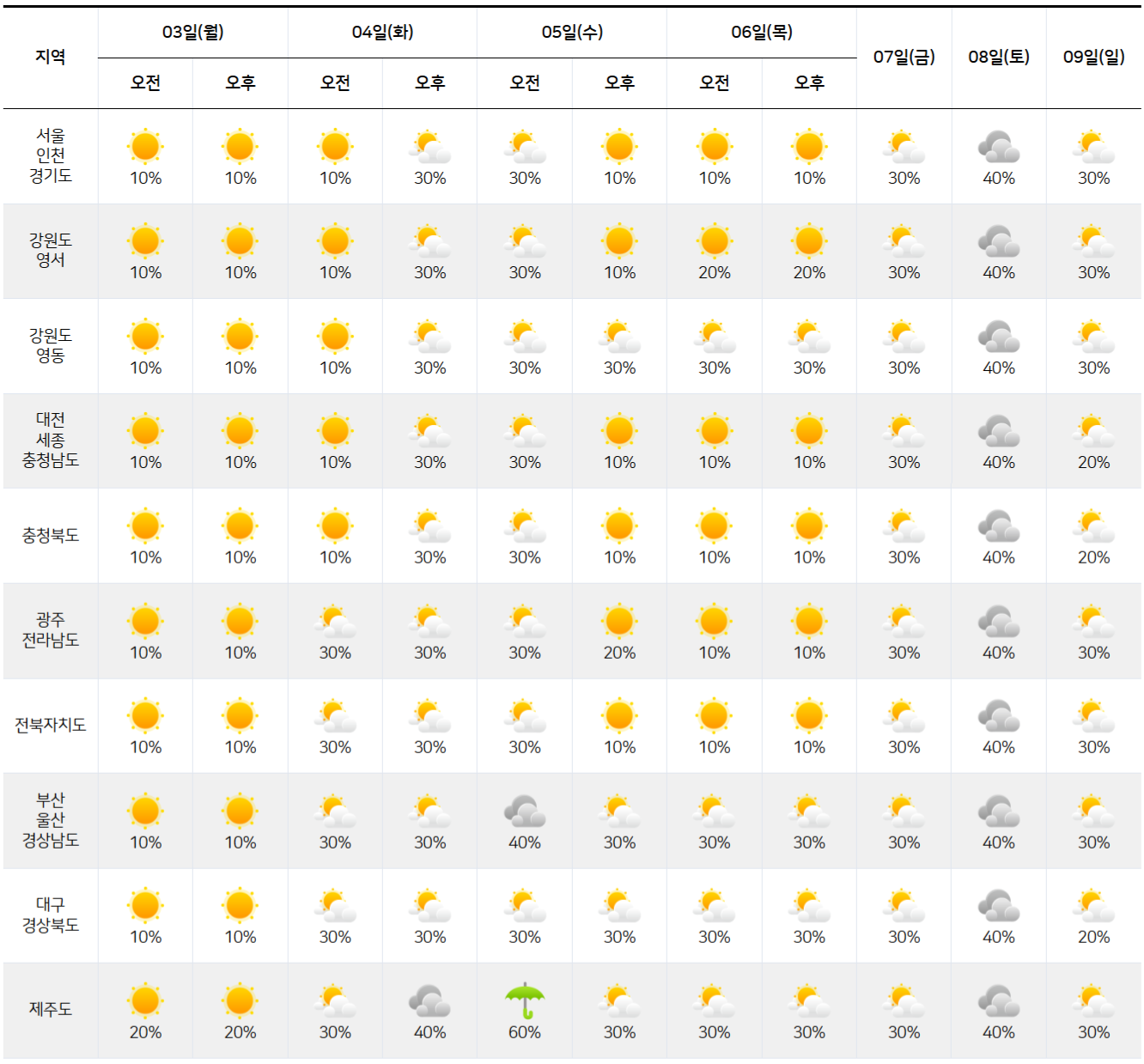Click the cloudy icon for 서울 인천 경기도 08일(토)

click(999, 147)
